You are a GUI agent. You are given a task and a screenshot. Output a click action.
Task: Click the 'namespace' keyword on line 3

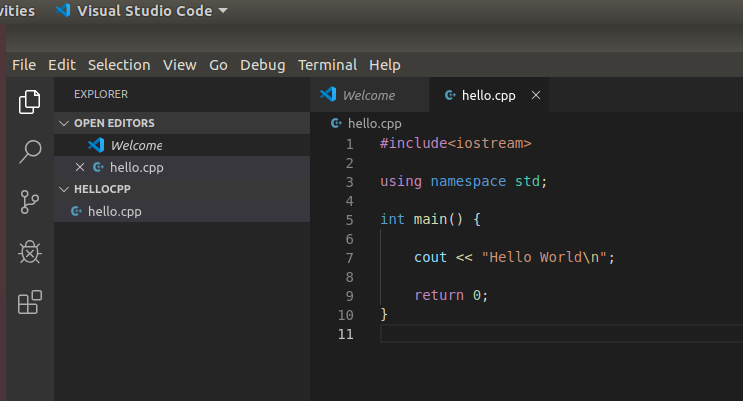tap(468, 181)
